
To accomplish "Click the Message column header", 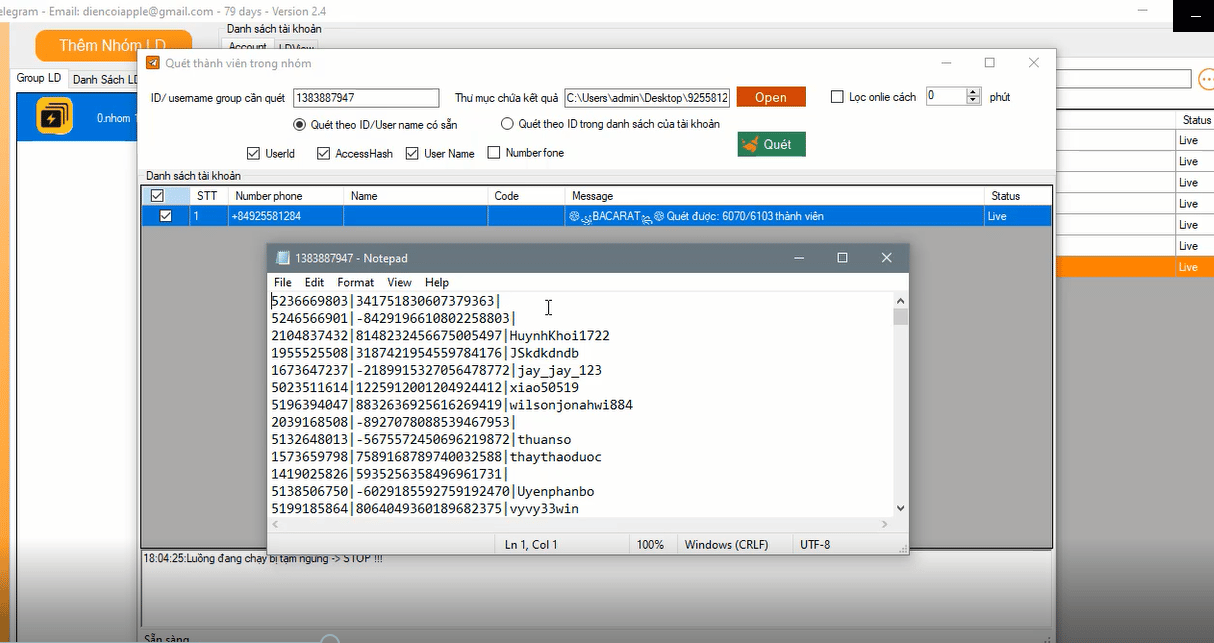I will (x=774, y=196).
